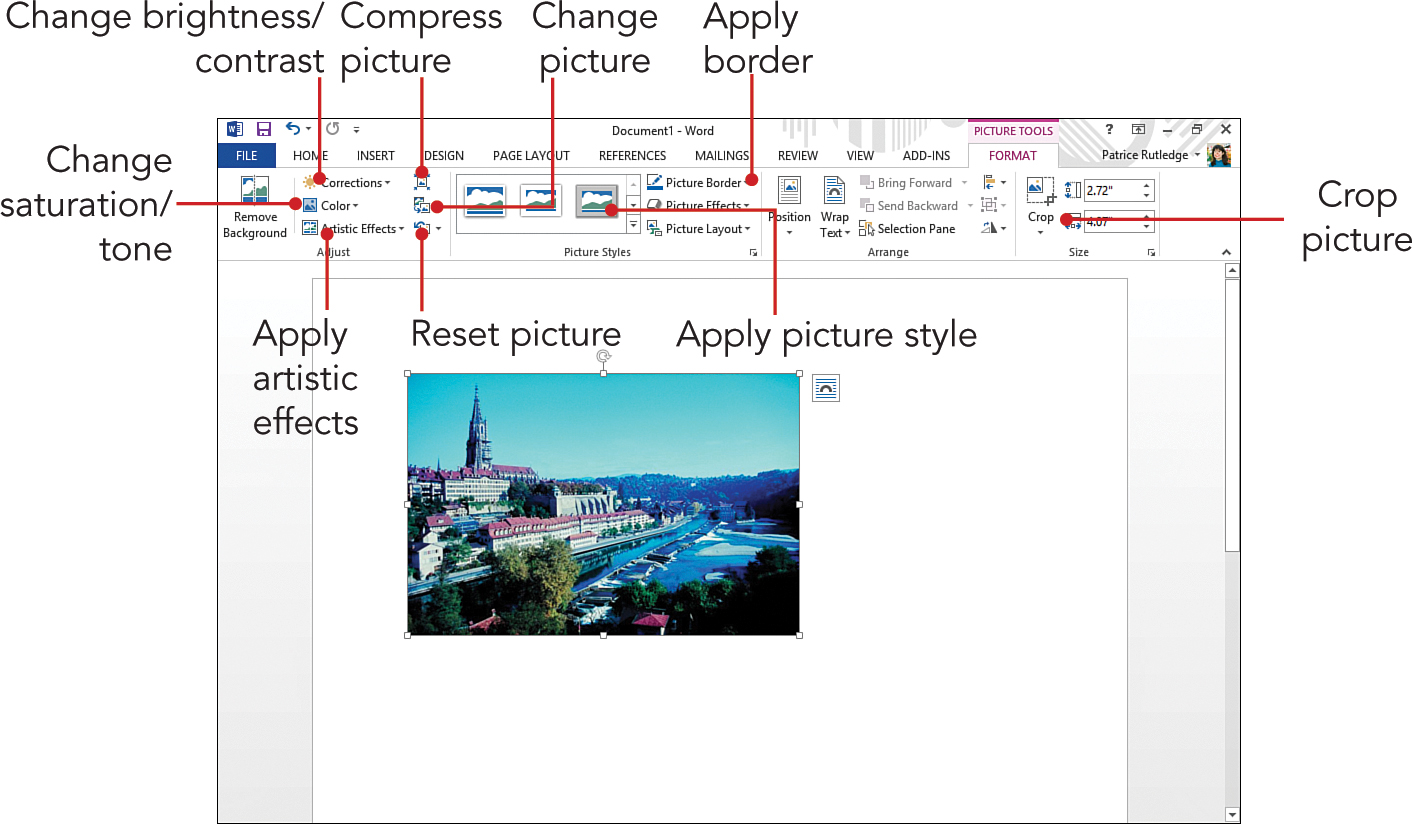
Task: Apply the first picture style thumbnail
Action: (485, 201)
